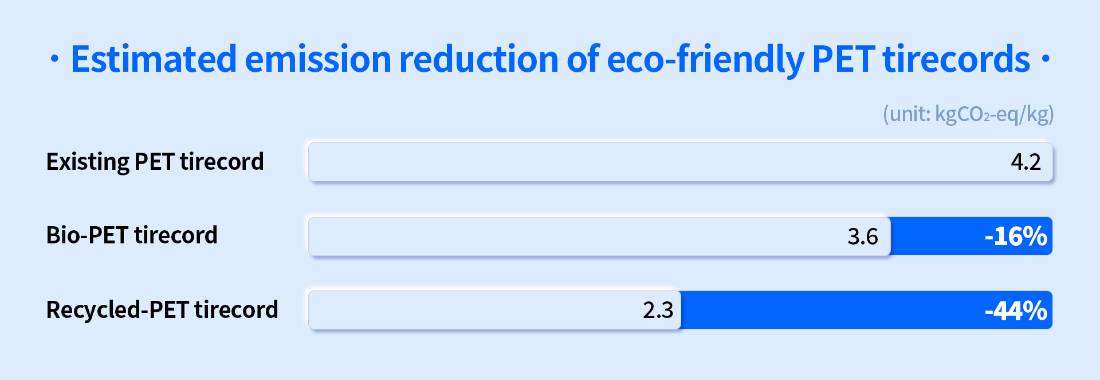Click the bullet dot before the title

[x=55, y=62]
